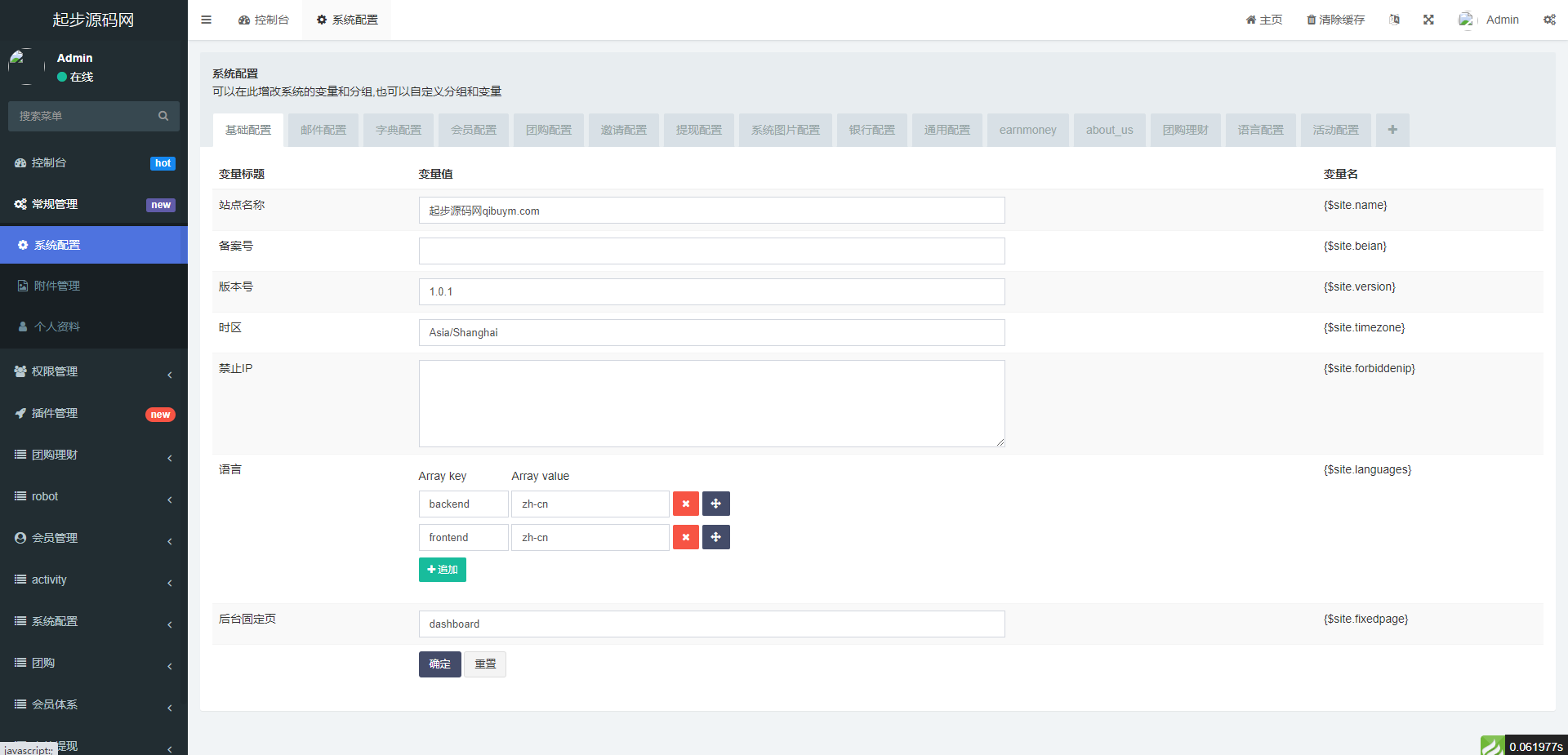Click the 确定 submit button

tap(439, 664)
